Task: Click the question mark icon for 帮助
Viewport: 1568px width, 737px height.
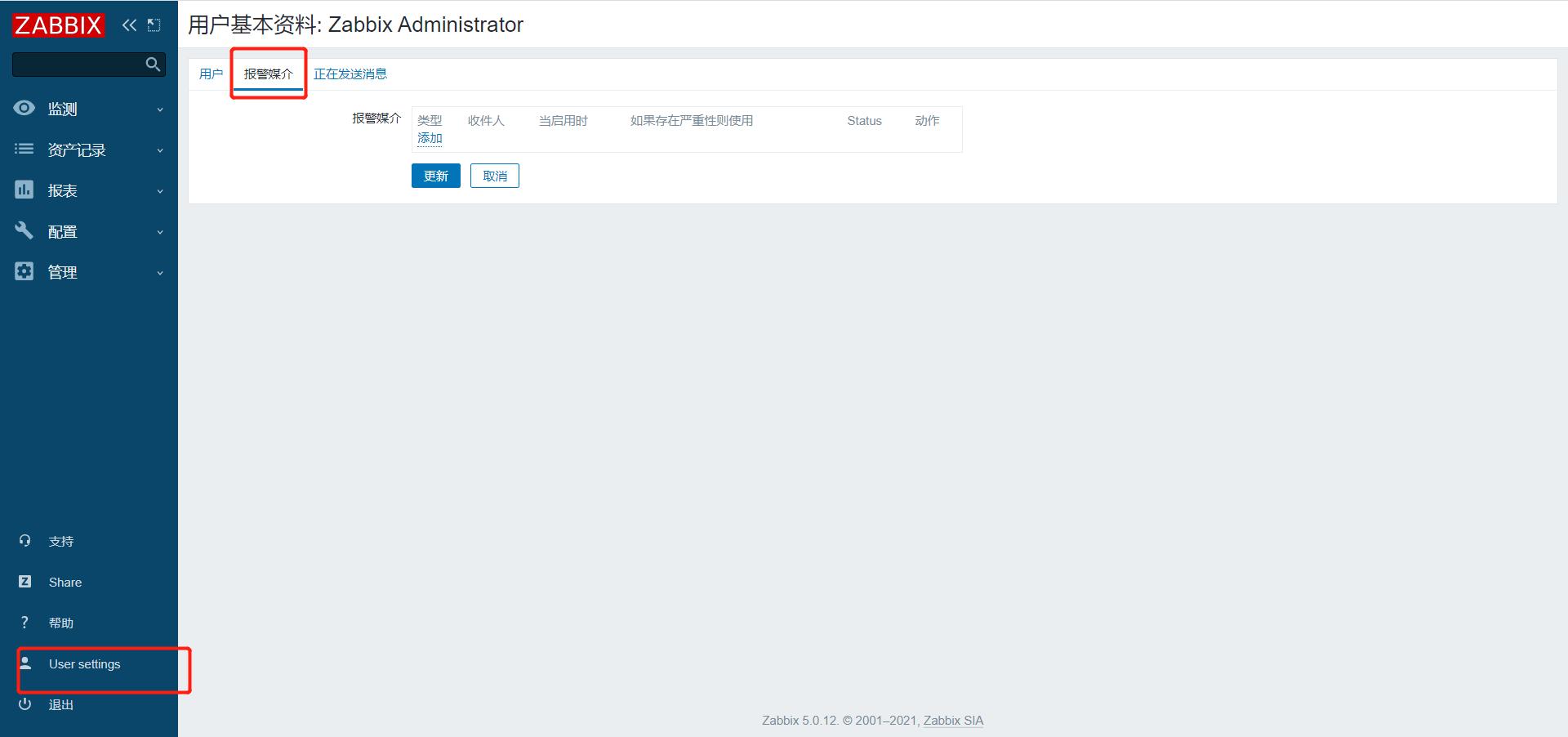Action: [24, 623]
